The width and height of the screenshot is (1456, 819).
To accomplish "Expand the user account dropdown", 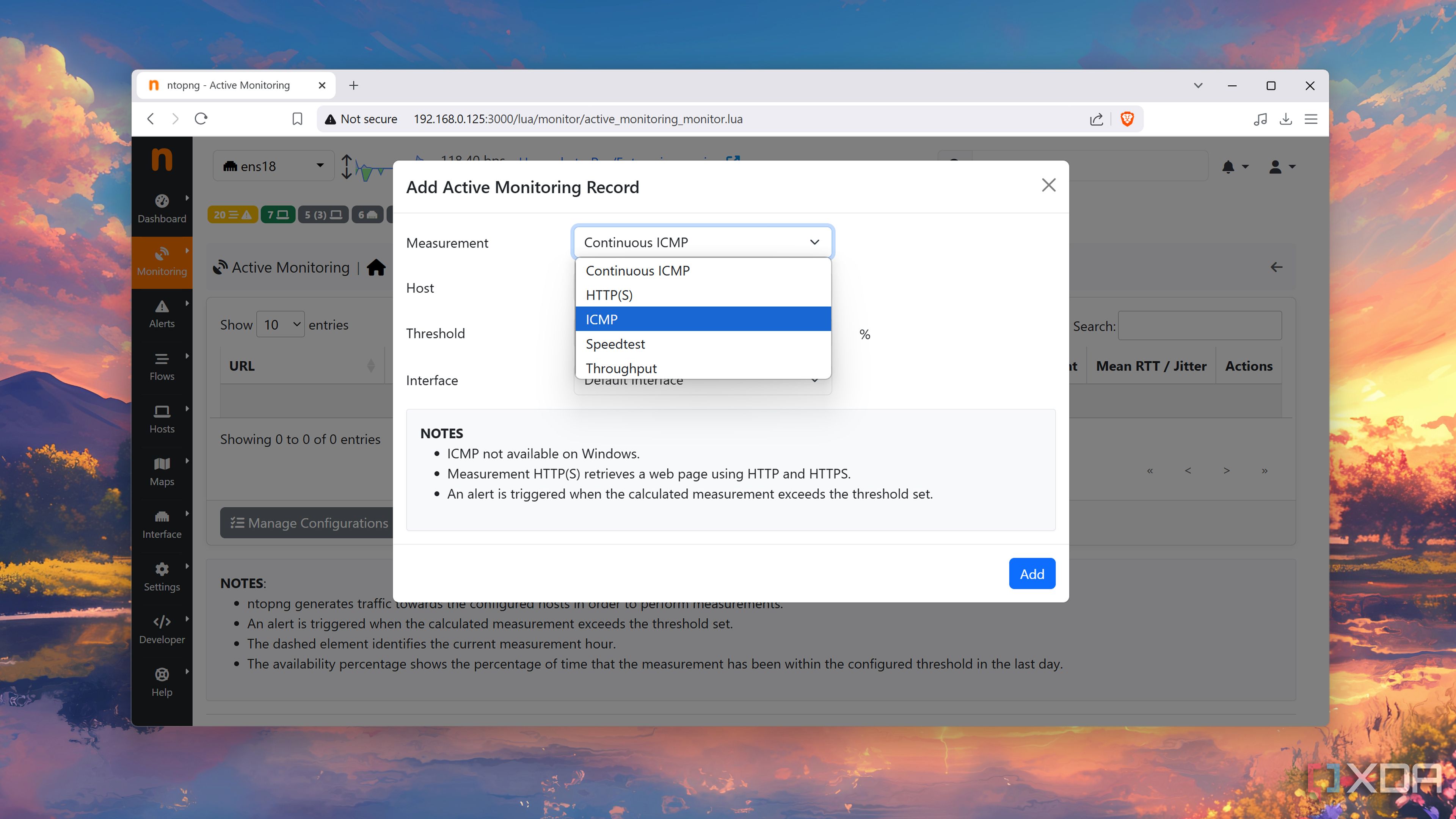I will click(x=1280, y=166).
